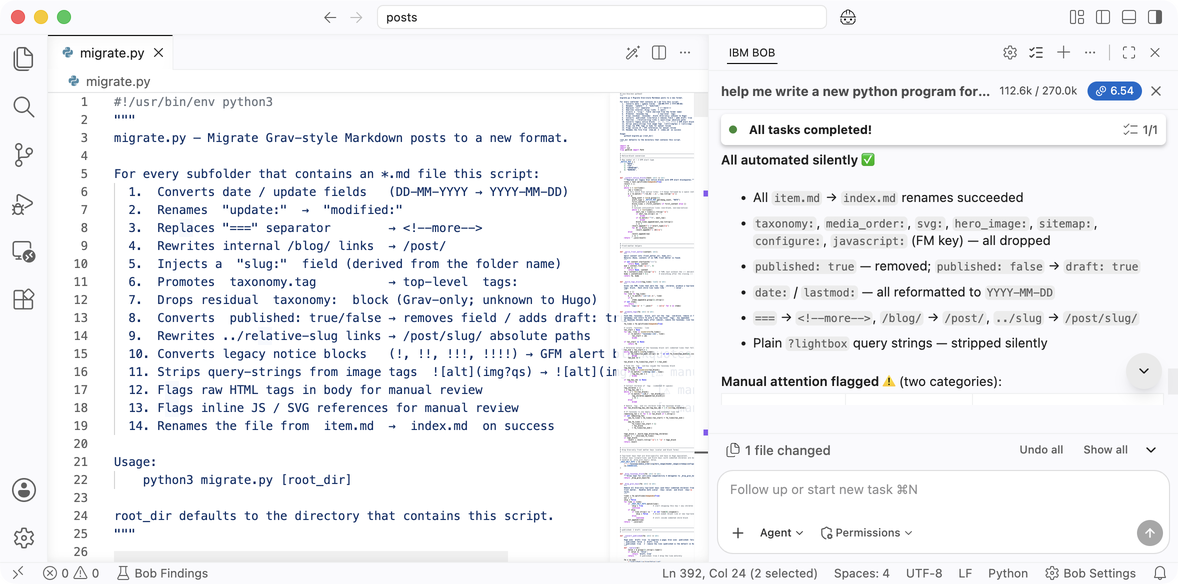Open the Agent mode dropdown
The image size is (1178, 584).
pos(781,533)
